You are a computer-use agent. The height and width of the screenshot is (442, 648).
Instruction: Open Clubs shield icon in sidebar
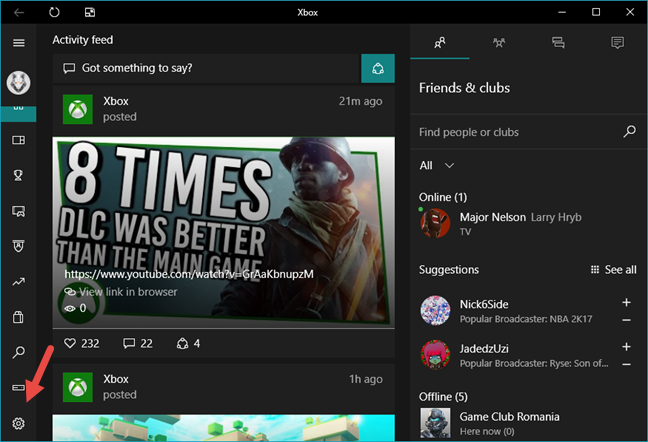click(19, 246)
